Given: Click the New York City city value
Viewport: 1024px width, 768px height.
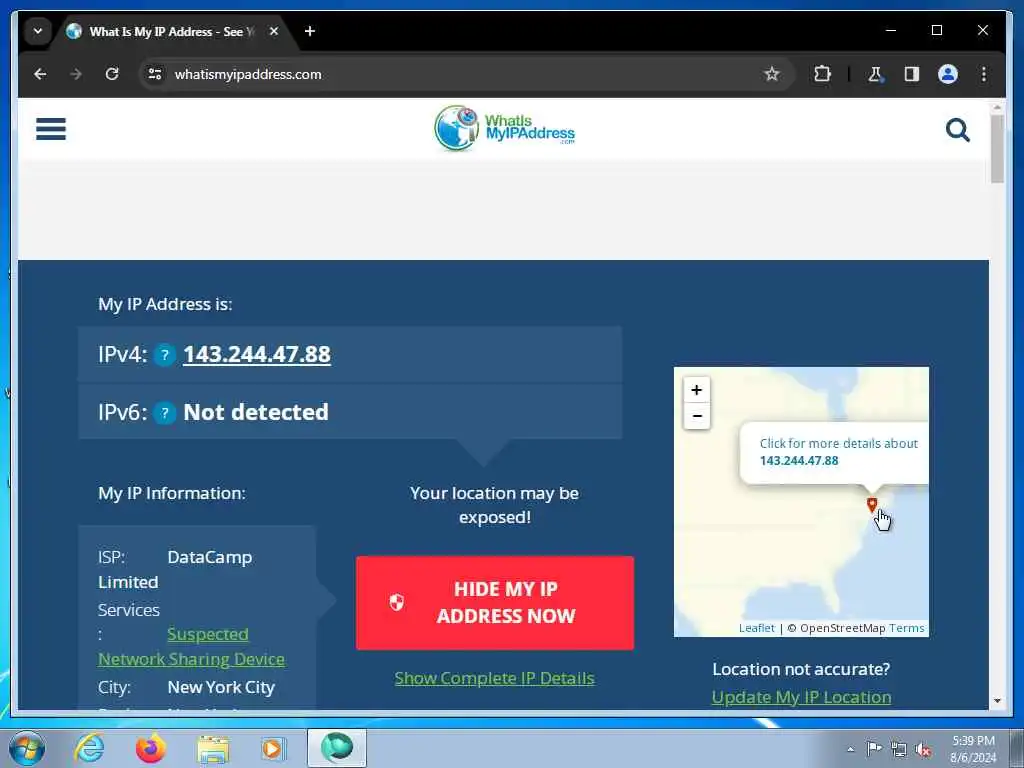Looking at the screenshot, I should [x=221, y=688].
